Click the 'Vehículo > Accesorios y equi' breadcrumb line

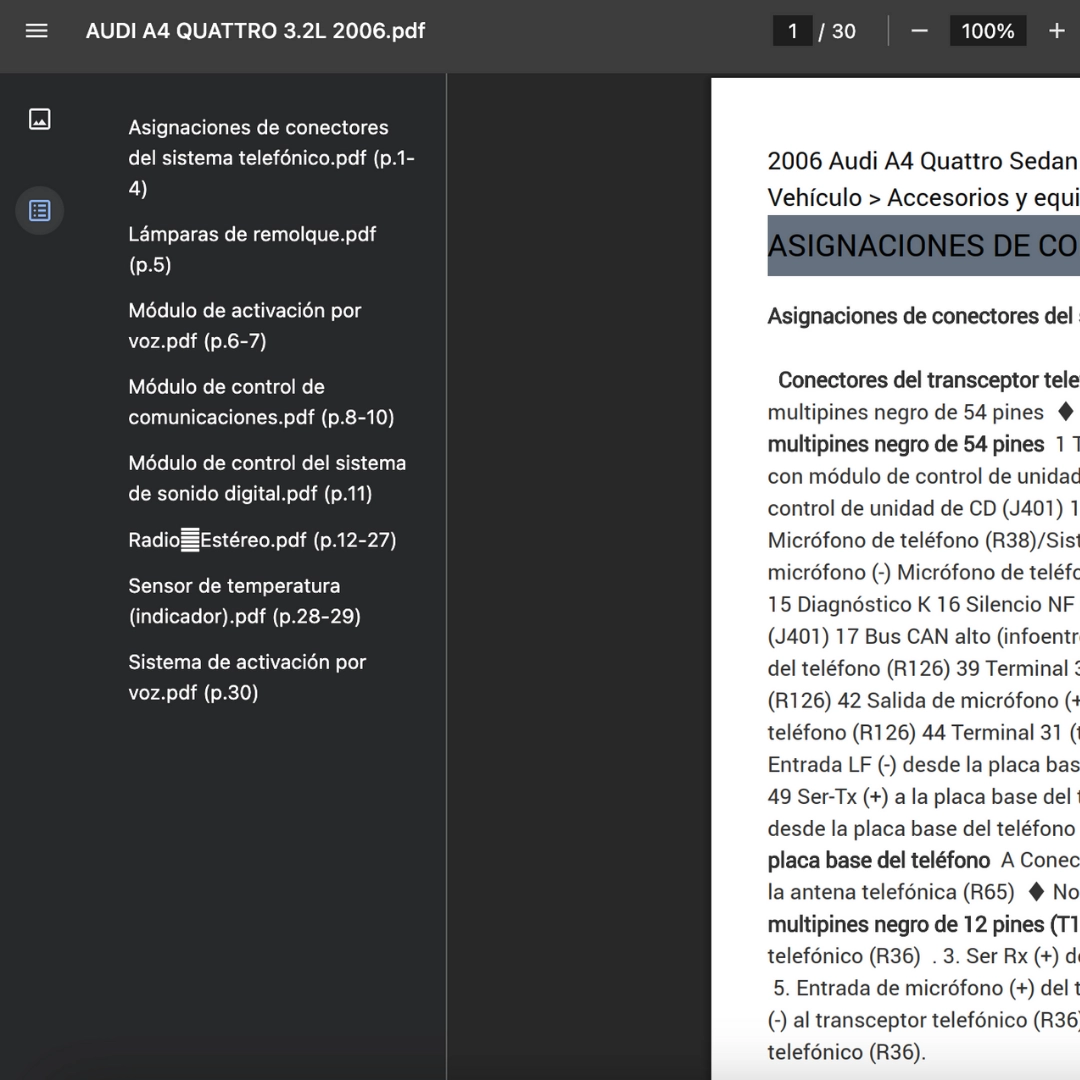coord(924,198)
